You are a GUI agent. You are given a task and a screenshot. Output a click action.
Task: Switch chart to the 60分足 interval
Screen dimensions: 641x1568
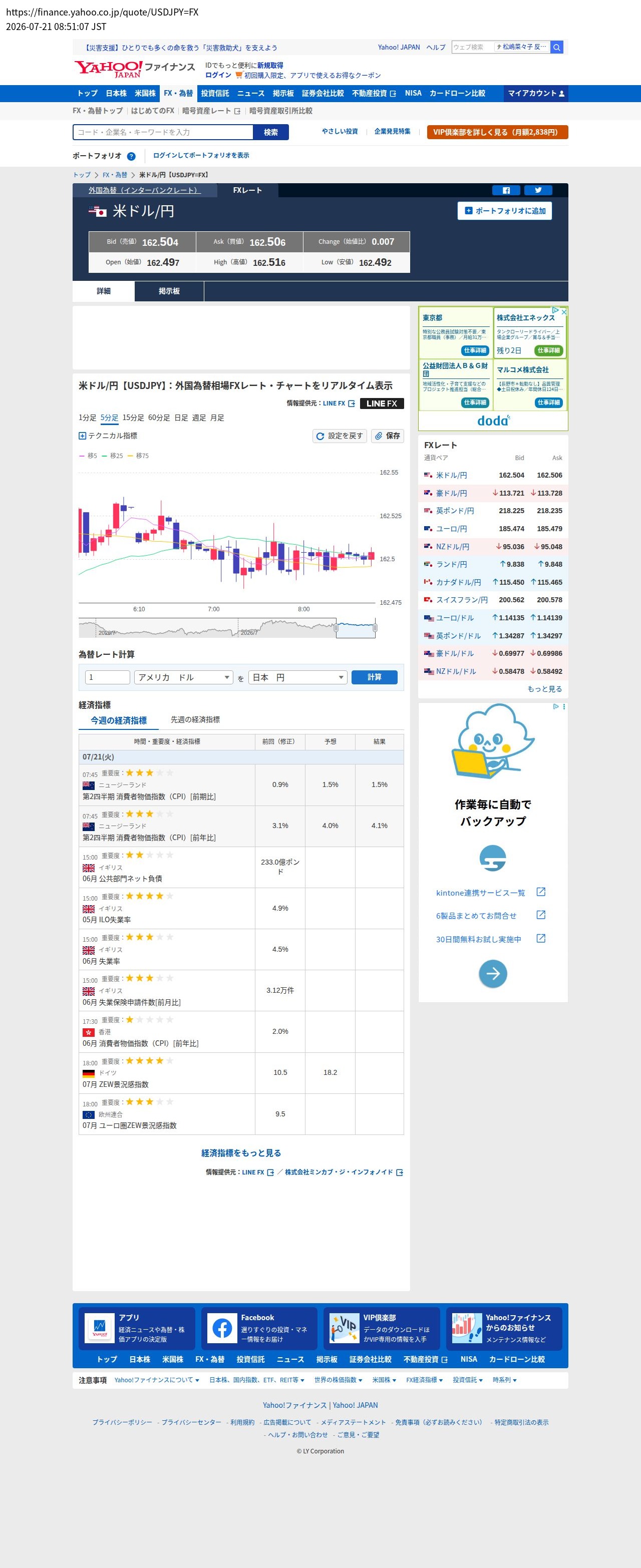coord(159,418)
